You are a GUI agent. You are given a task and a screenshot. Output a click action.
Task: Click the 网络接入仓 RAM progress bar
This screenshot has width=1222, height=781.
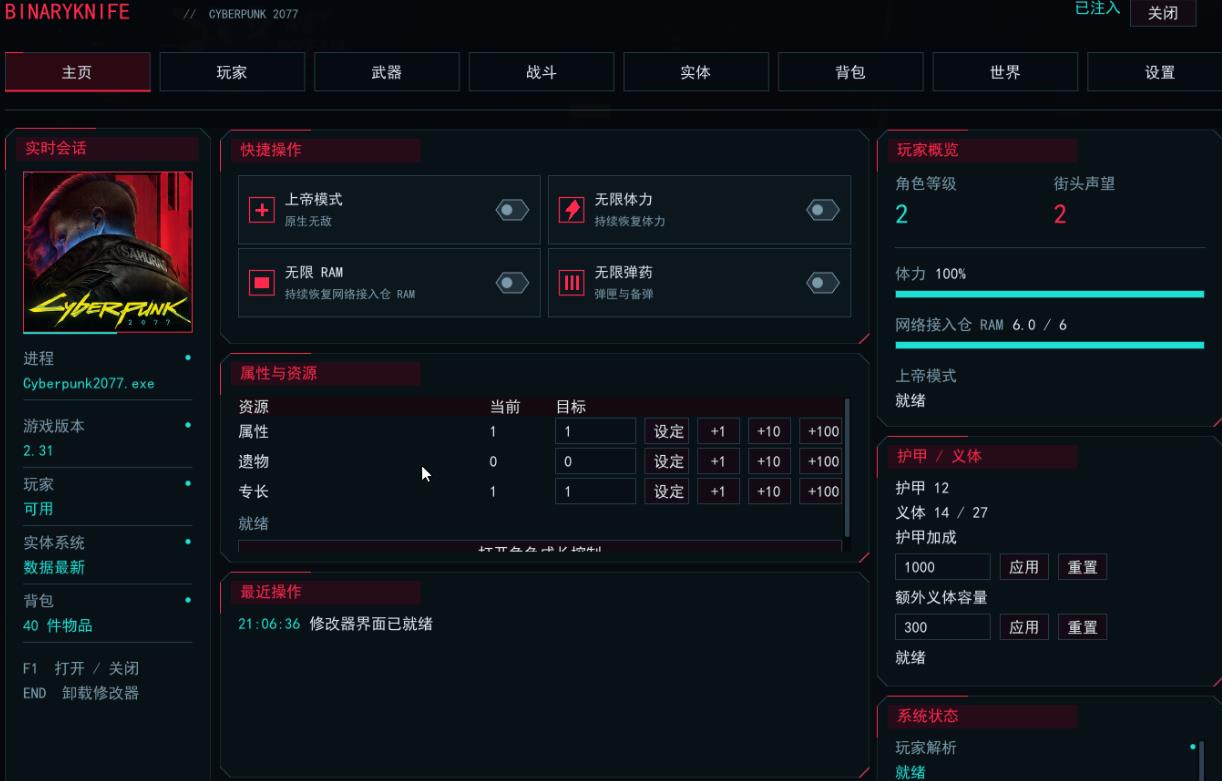[1049, 345]
